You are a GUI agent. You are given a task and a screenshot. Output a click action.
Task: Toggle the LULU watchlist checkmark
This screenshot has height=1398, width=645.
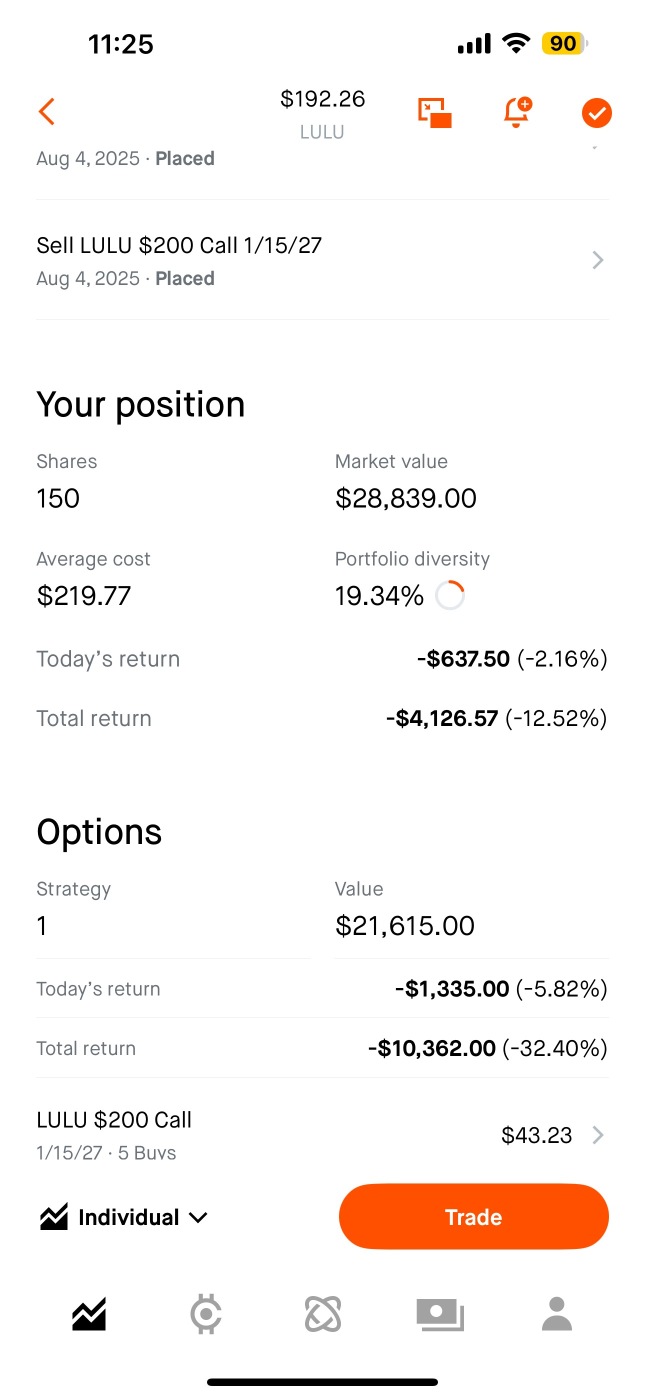click(x=597, y=113)
